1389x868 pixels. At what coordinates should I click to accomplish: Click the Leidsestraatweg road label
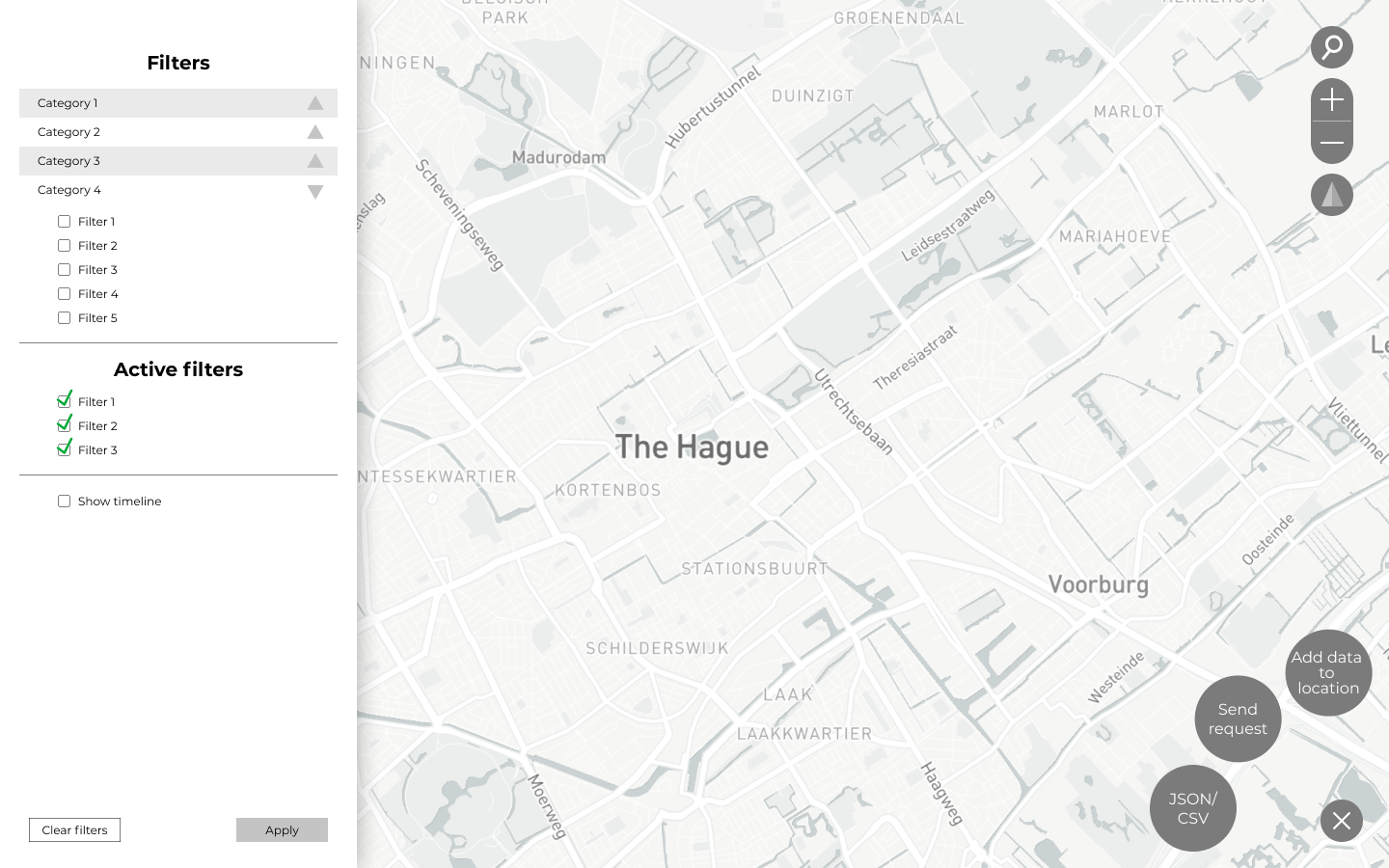(948, 225)
